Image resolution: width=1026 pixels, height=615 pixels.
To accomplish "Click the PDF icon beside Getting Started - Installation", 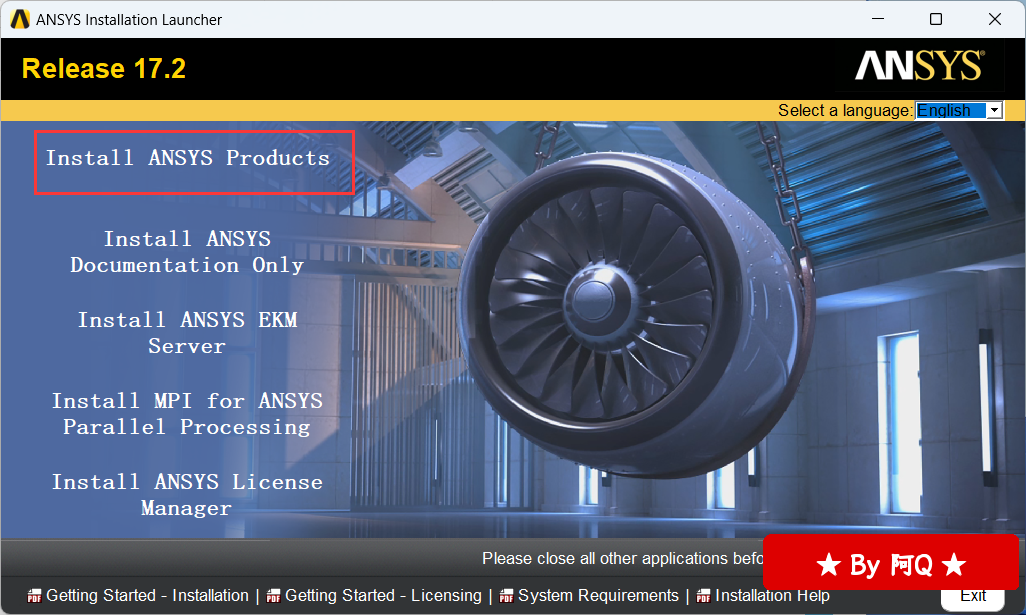I will coord(35,597).
